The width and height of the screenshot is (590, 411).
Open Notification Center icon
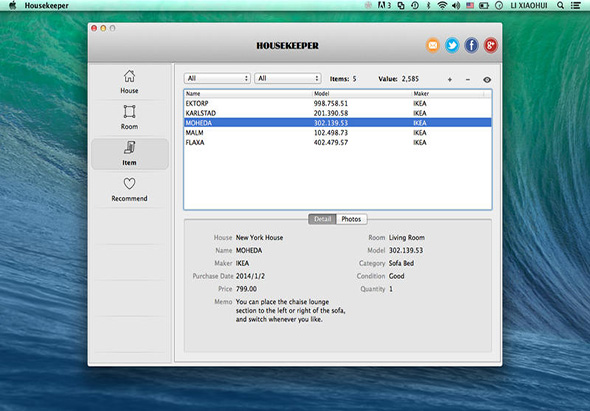[576, 5]
